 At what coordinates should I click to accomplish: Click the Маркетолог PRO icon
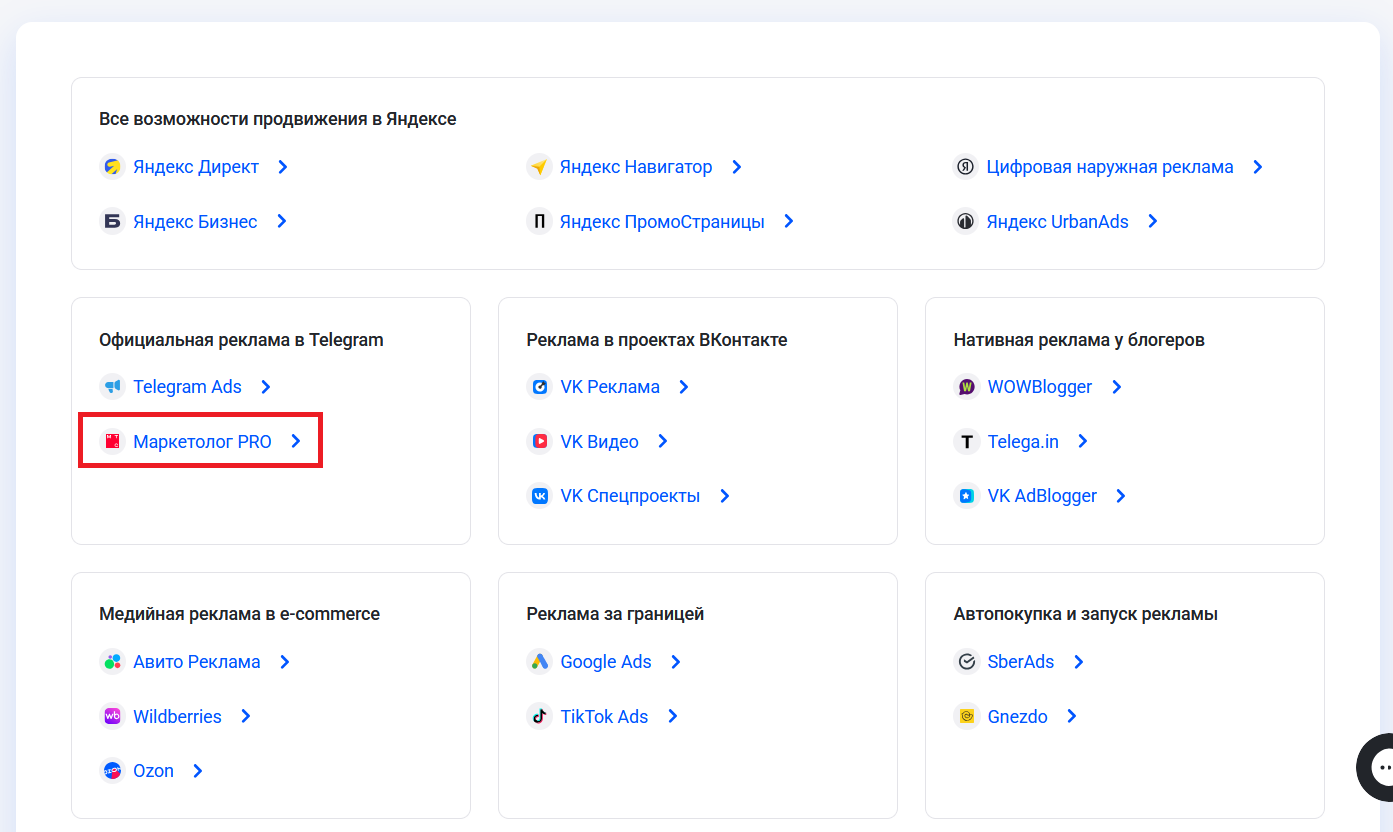tap(112, 441)
